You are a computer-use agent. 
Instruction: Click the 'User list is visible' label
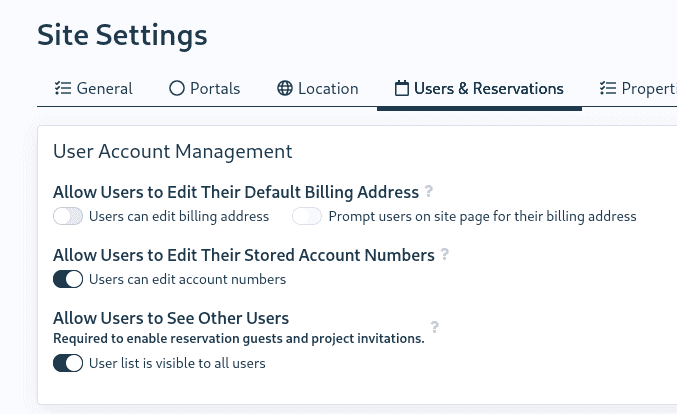(177, 363)
